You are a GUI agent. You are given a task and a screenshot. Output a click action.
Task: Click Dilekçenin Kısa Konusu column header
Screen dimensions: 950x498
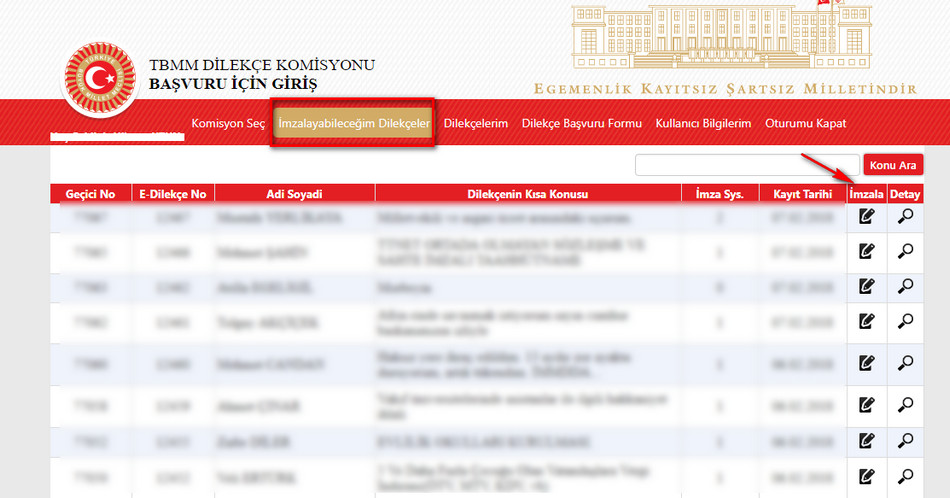coord(528,194)
